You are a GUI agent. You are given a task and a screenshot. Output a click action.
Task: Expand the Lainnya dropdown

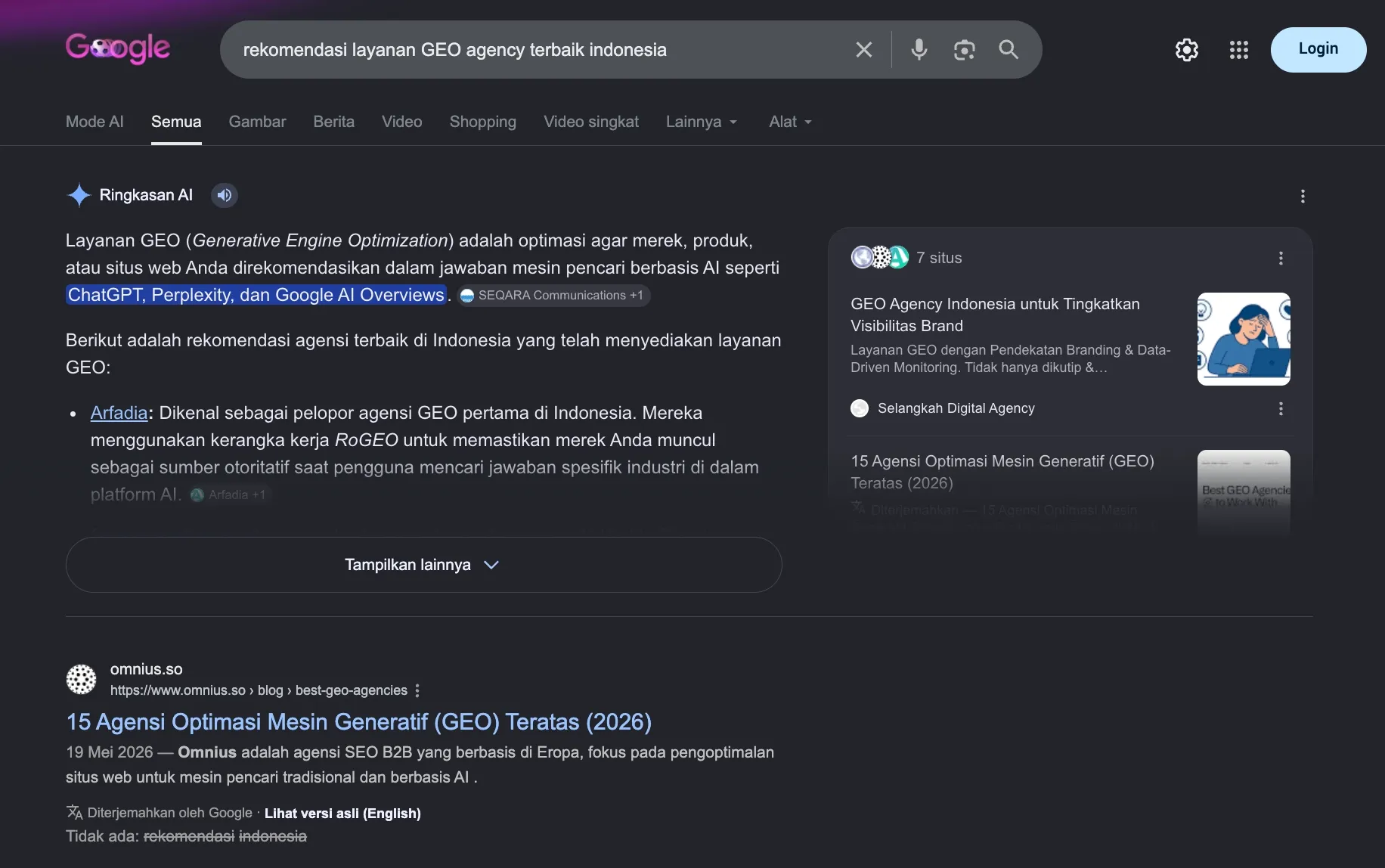pyautogui.click(x=702, y=122)
